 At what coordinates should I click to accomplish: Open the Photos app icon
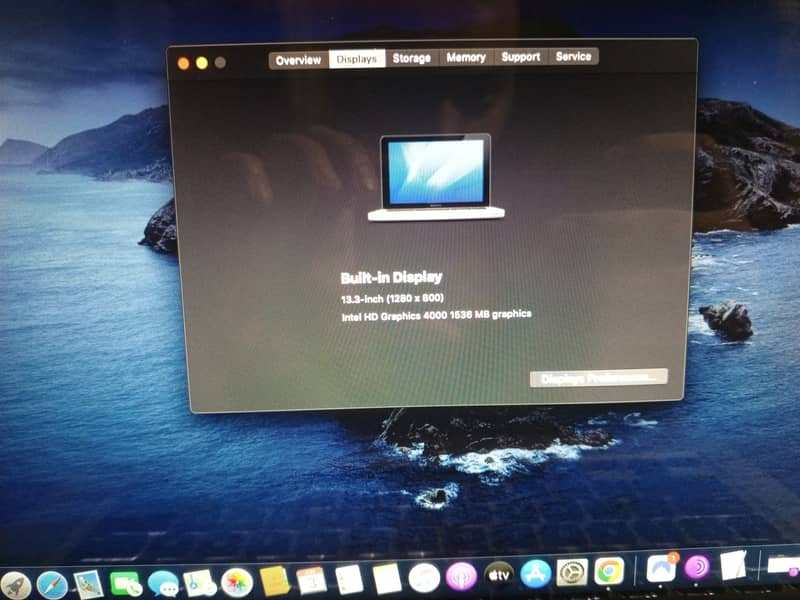[236, 581]
